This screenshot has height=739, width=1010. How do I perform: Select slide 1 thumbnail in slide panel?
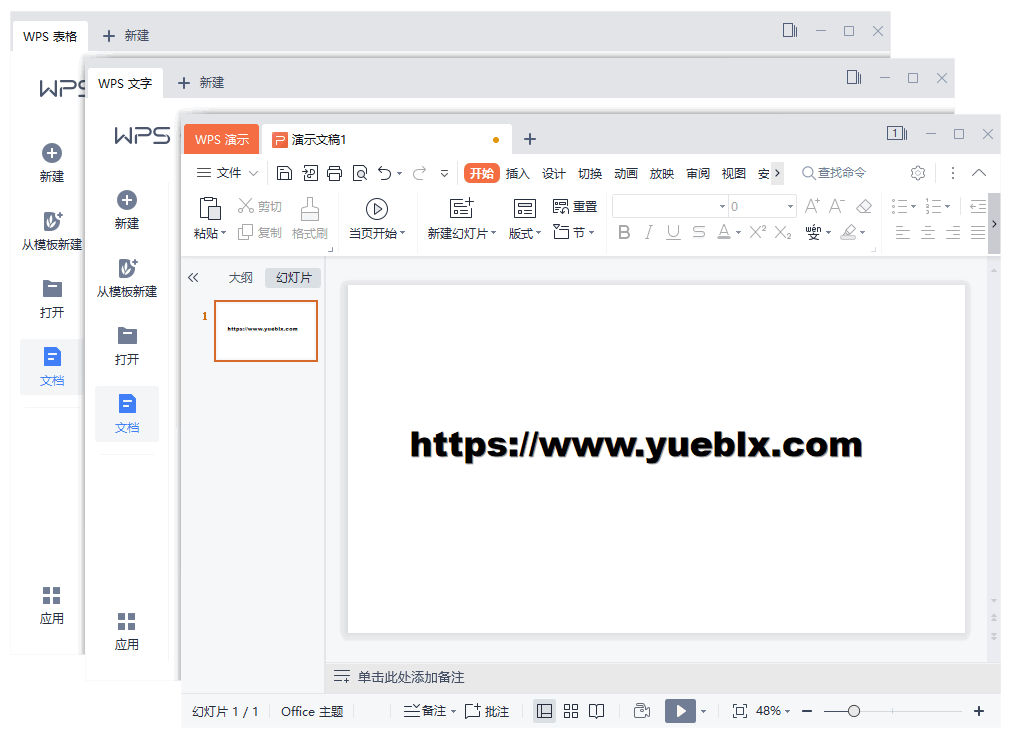tap(266, 330)
